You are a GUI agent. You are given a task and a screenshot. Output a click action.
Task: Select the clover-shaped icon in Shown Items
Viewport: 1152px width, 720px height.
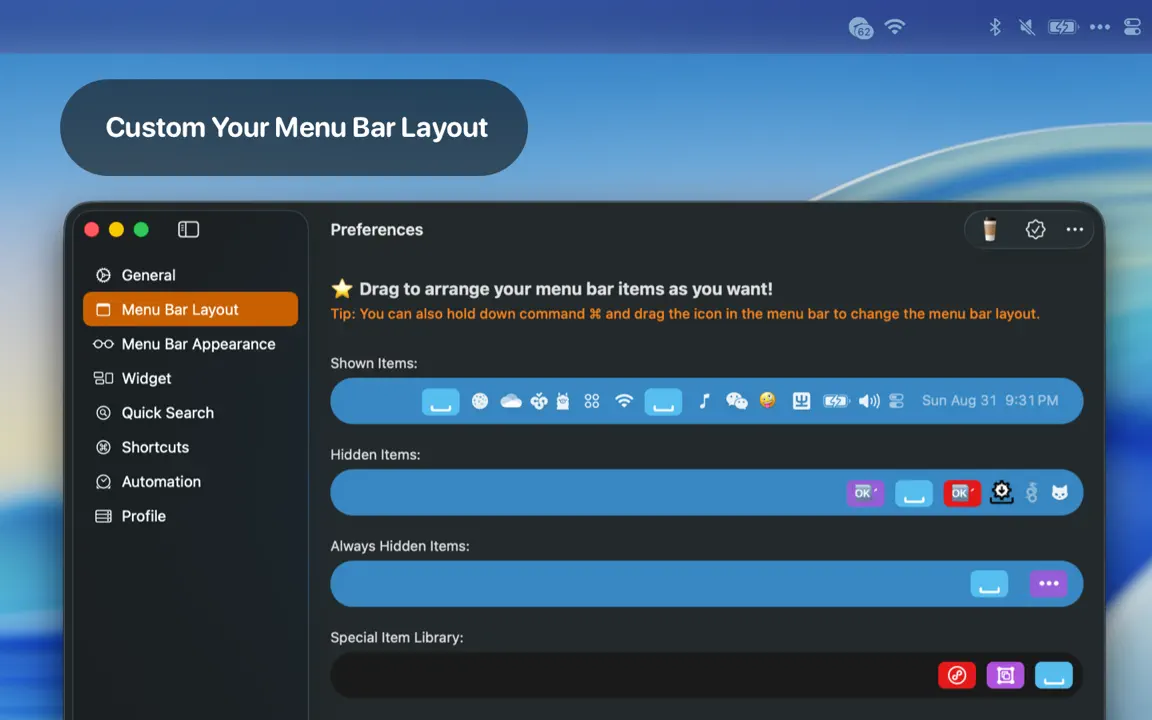pos(539,400)
